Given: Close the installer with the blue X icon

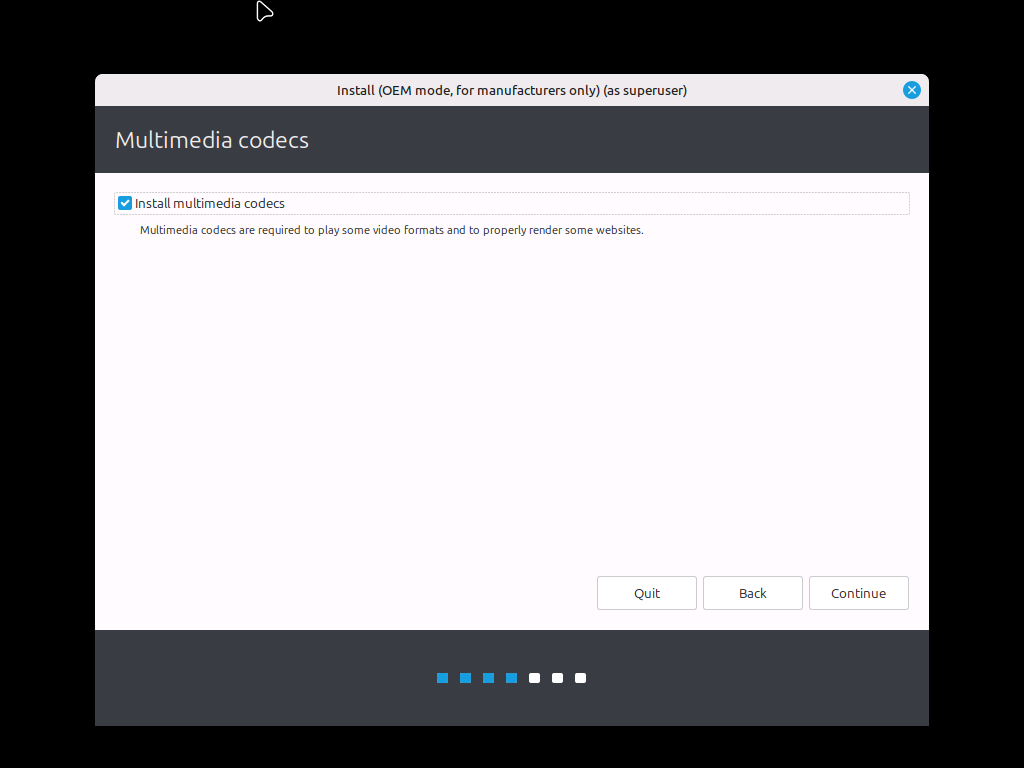Looking at the screenshot, I should pyautogui.click(x=911, y=90).
